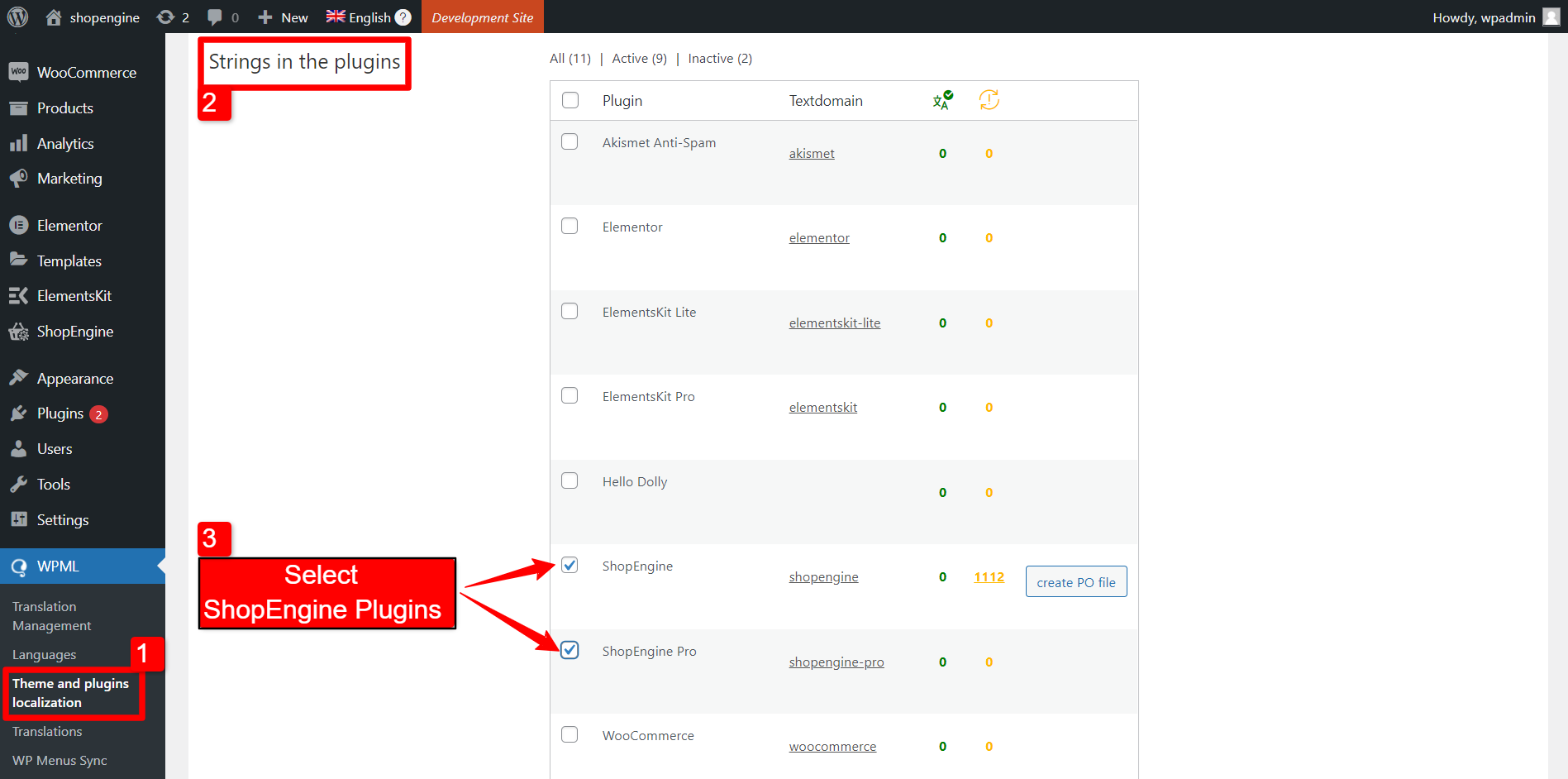Click the Tools wrench icon

tap(18, 484)
